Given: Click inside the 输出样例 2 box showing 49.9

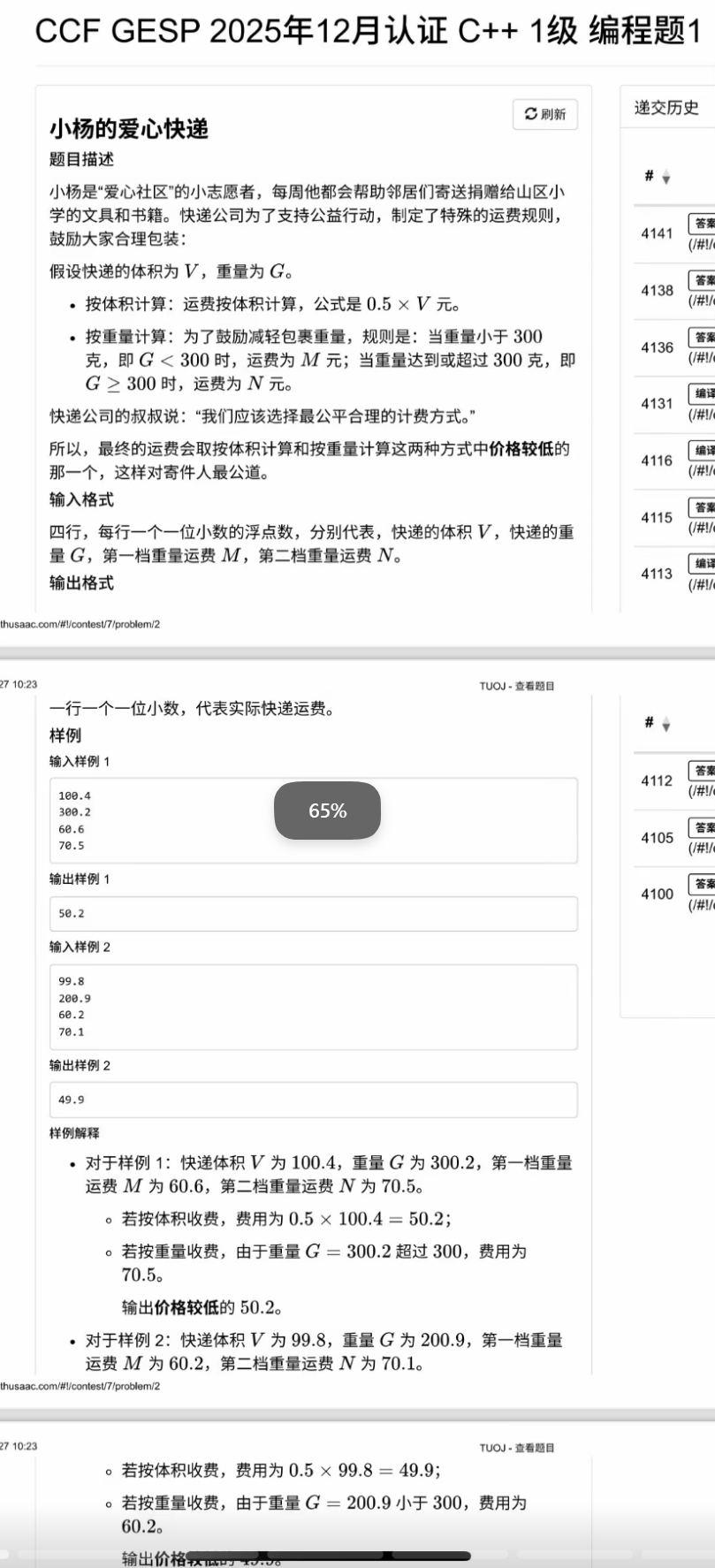Looking at the screenshot, I should [x=313, y=1100].
